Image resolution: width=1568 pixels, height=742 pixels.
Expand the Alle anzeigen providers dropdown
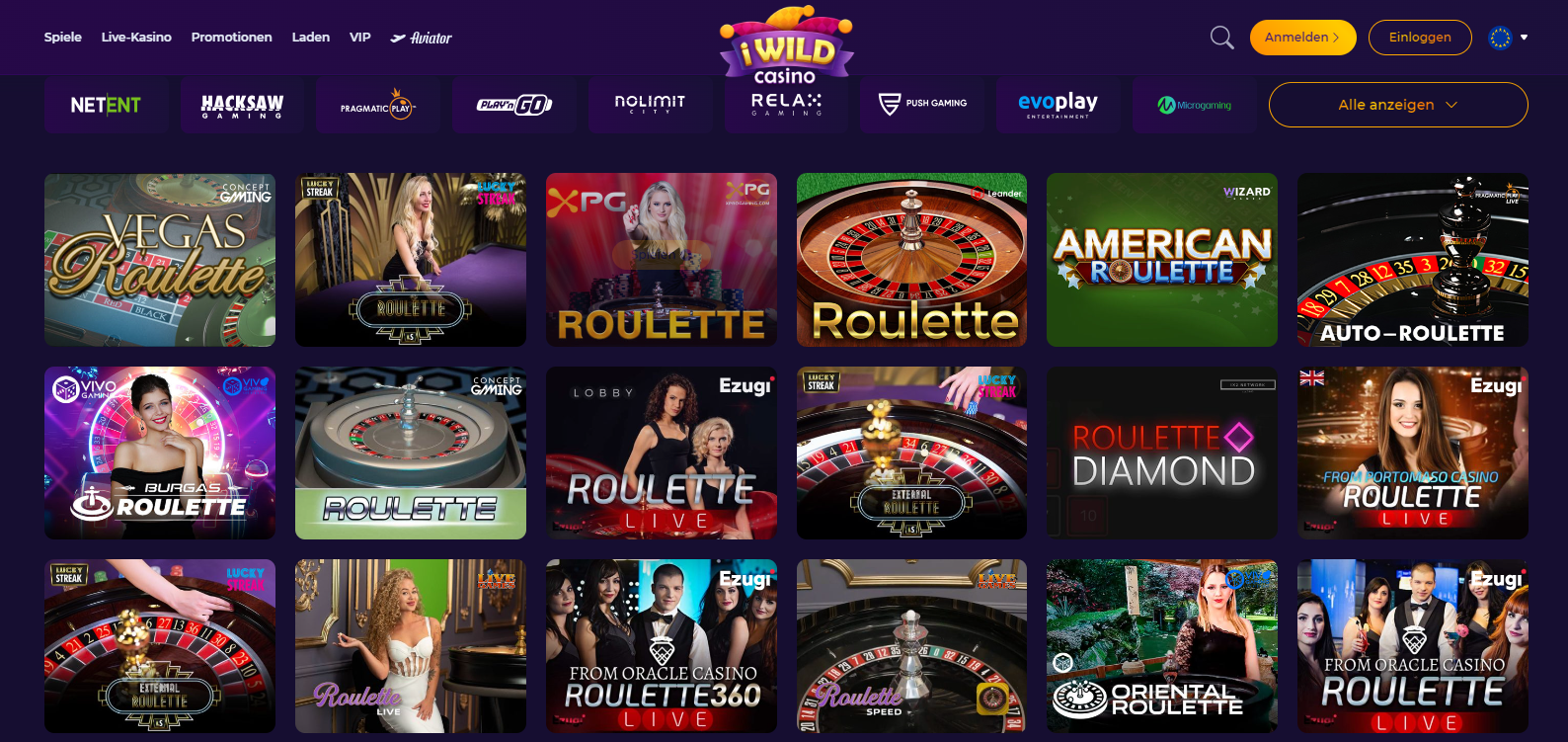1398,105
